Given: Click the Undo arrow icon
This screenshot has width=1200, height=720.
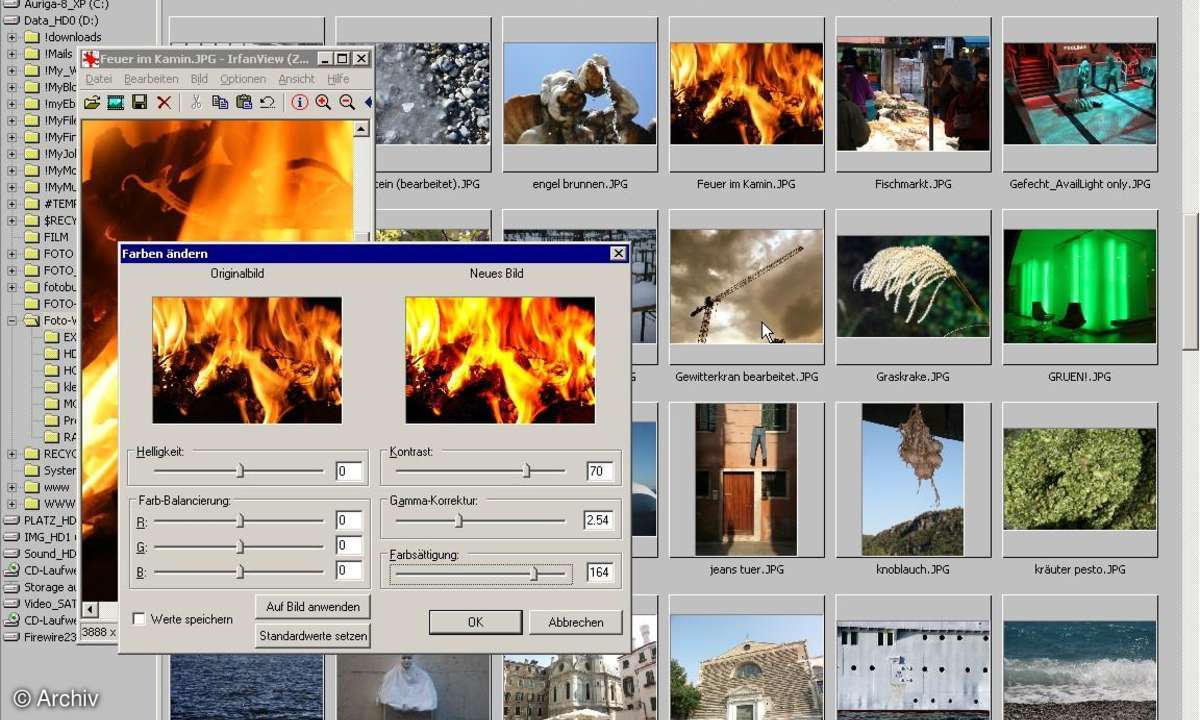Looking at the screenshot, I should coord(268,102).
